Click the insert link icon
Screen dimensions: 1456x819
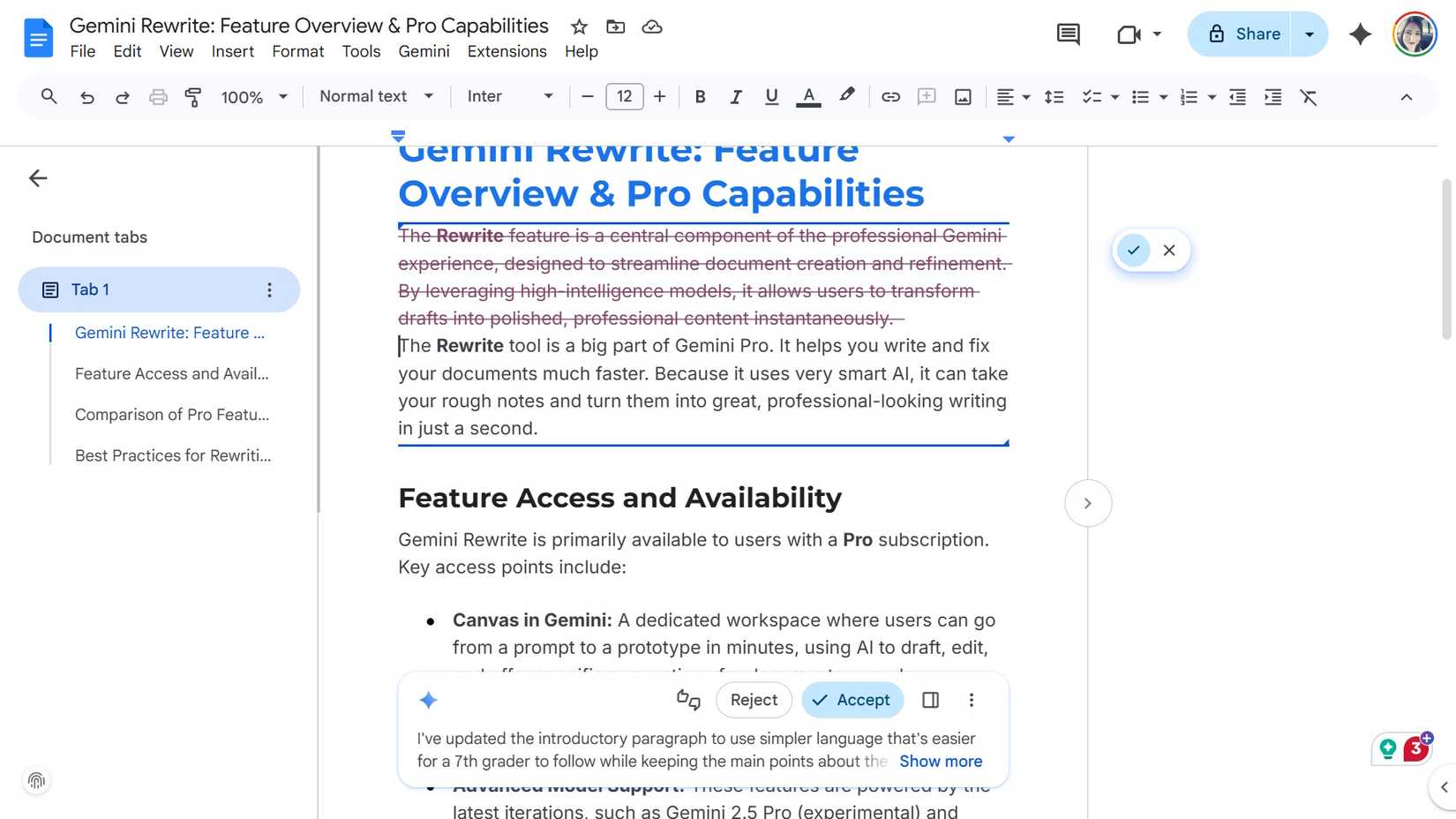[x=890, y=97]
